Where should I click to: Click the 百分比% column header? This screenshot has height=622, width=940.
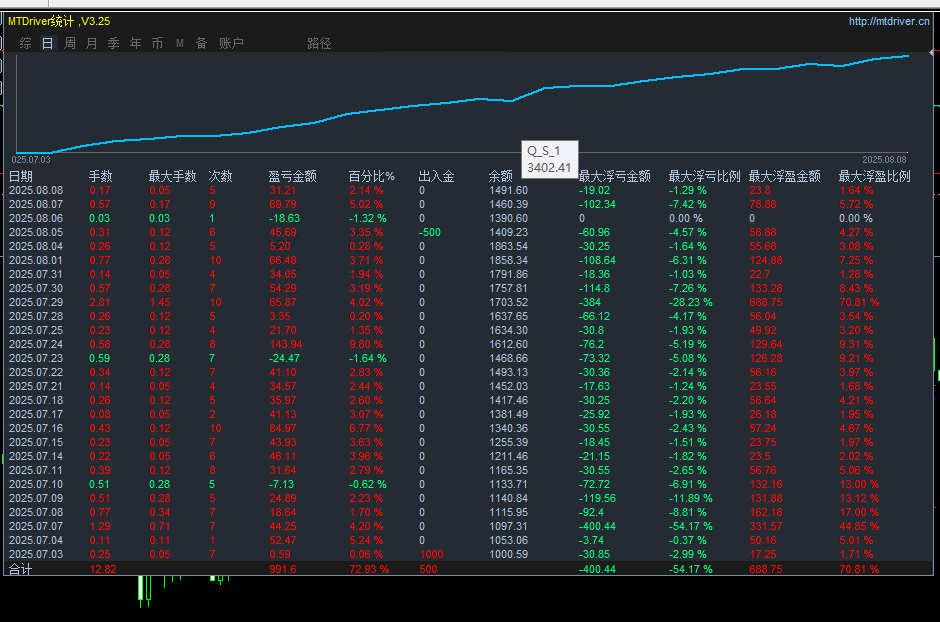tap(372, 176)
